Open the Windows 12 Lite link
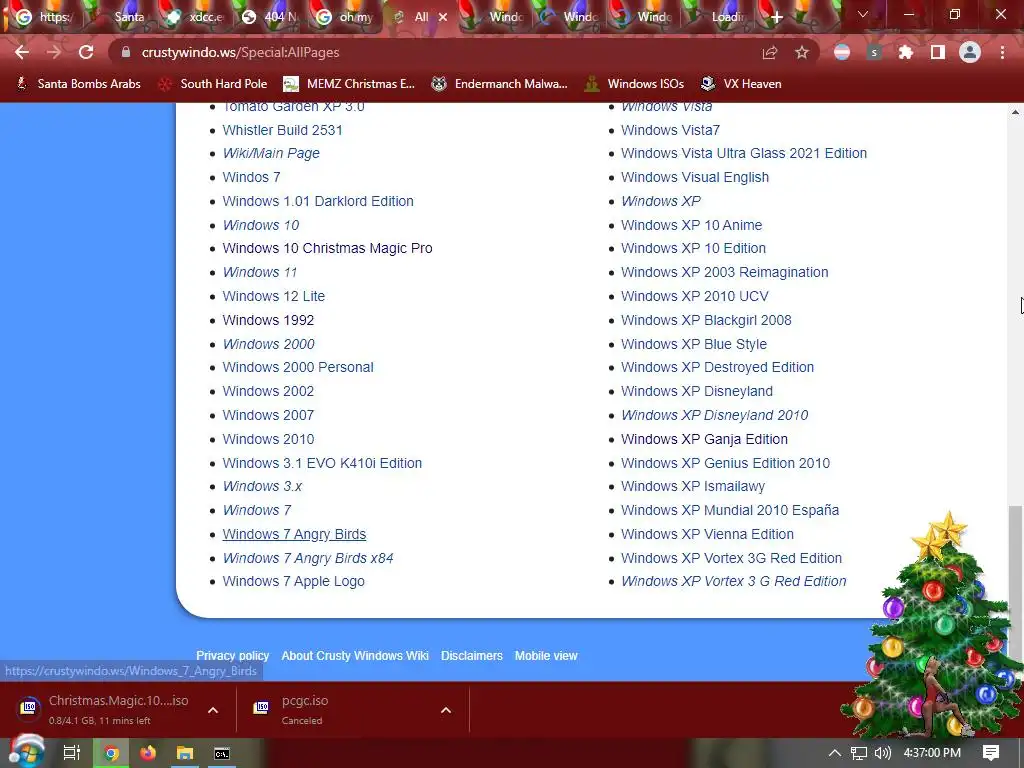Viewport: 1024px width, 768px height. coord(274,296)
